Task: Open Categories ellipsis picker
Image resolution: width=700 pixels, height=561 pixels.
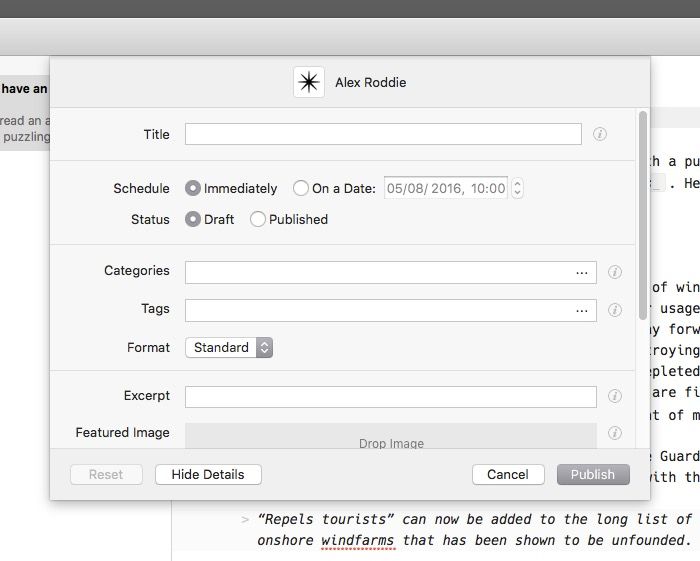Action: (x=582, y=273)
